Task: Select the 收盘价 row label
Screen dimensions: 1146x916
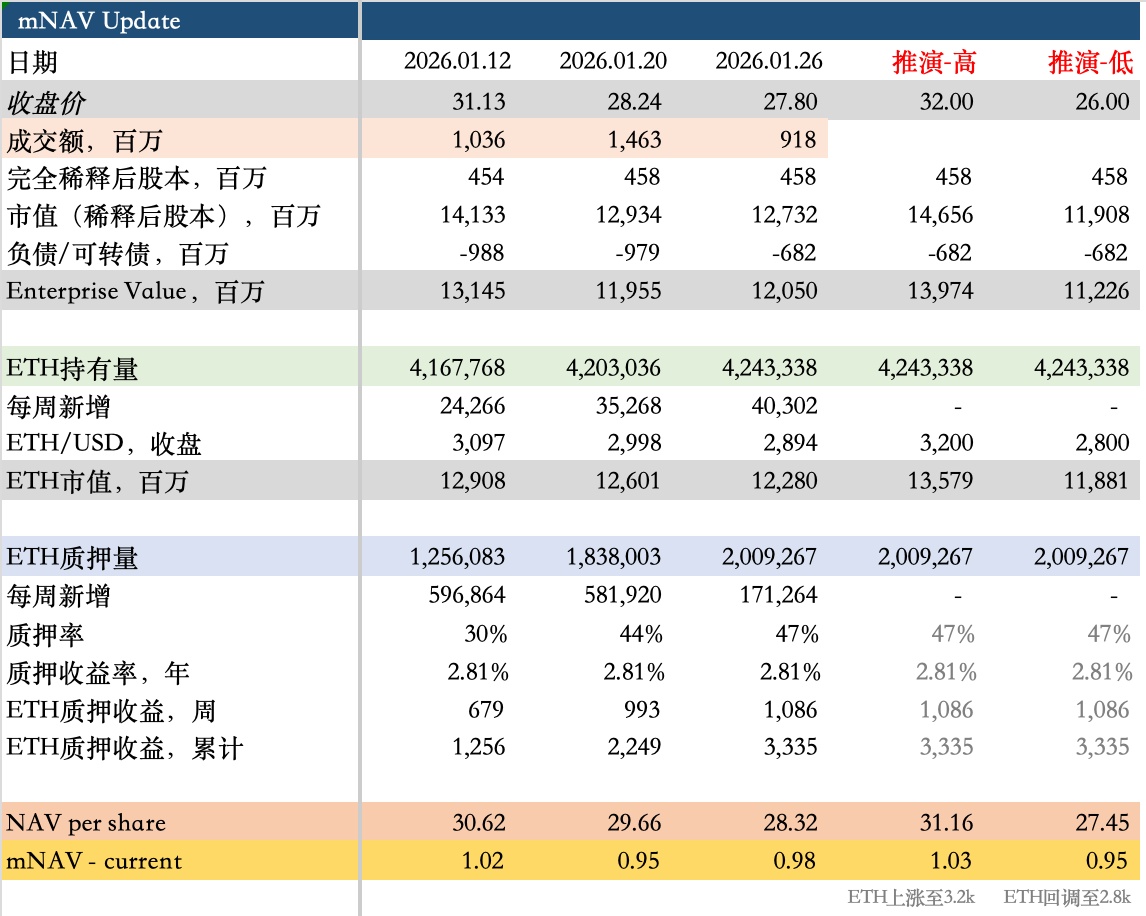Action: coord(47,102)
